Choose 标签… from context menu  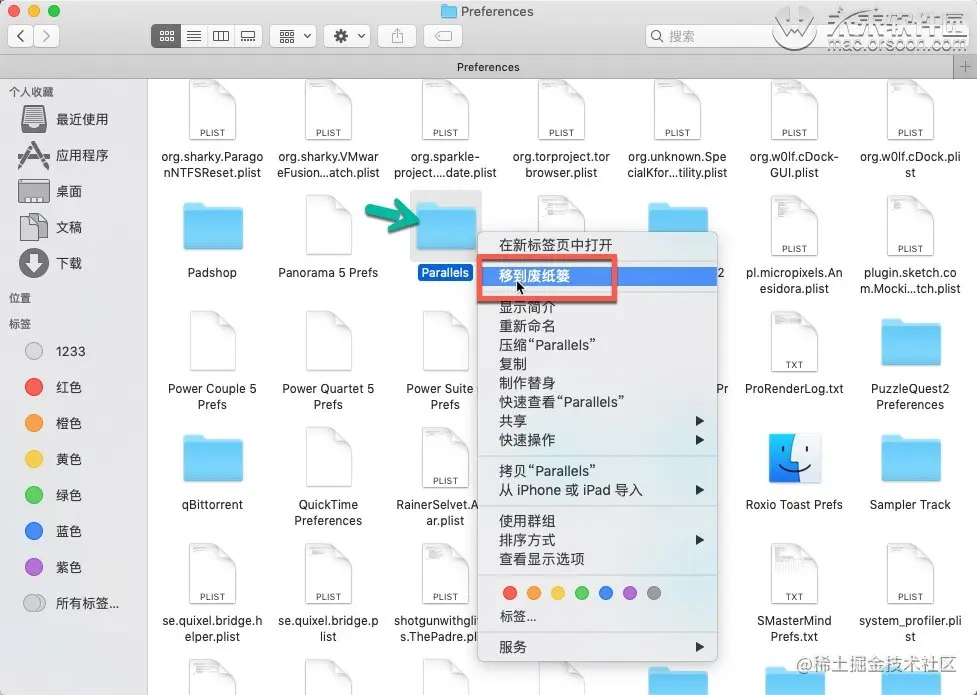tap(598, 616)
